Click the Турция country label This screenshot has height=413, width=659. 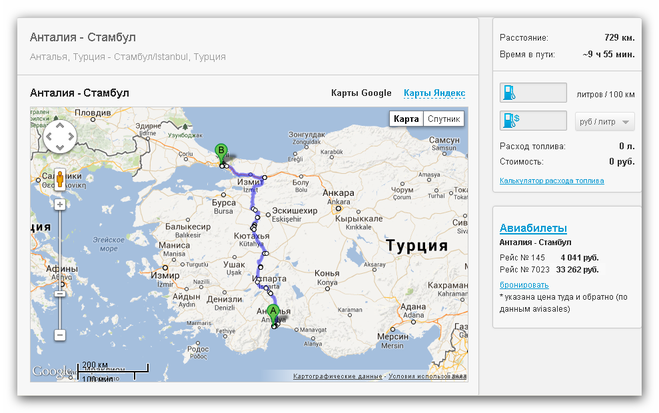point(416,245)
